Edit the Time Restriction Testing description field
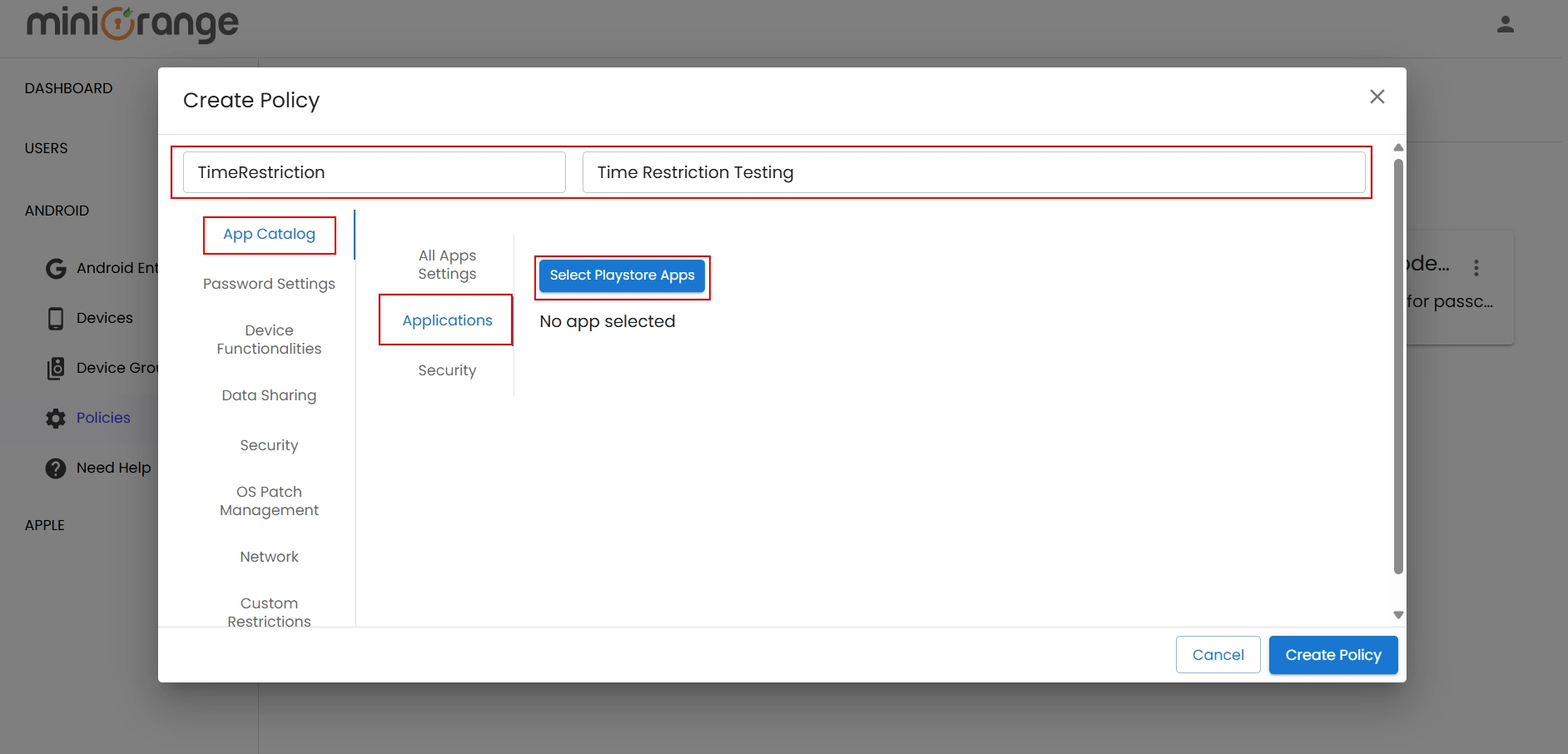 974,171
